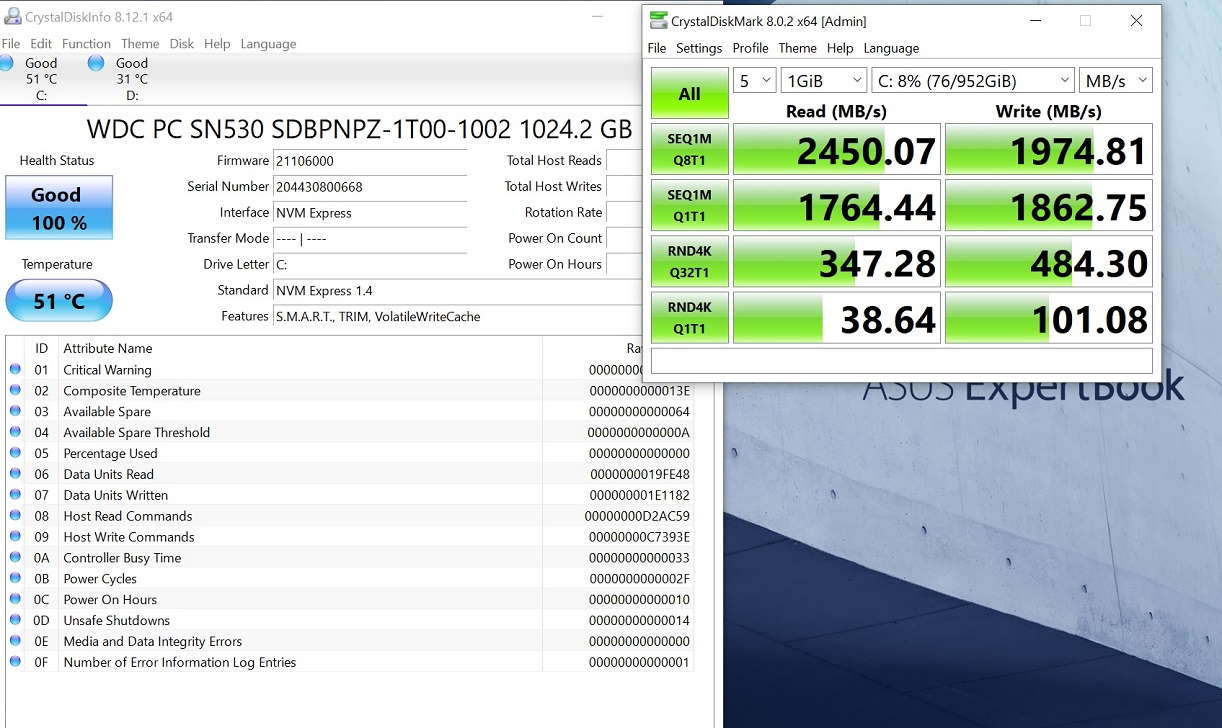Viewport: 1222px width, 728px height.
Task: Click the CrystalDiskInfo title bar app icon
Action: [x=13, y=16]
